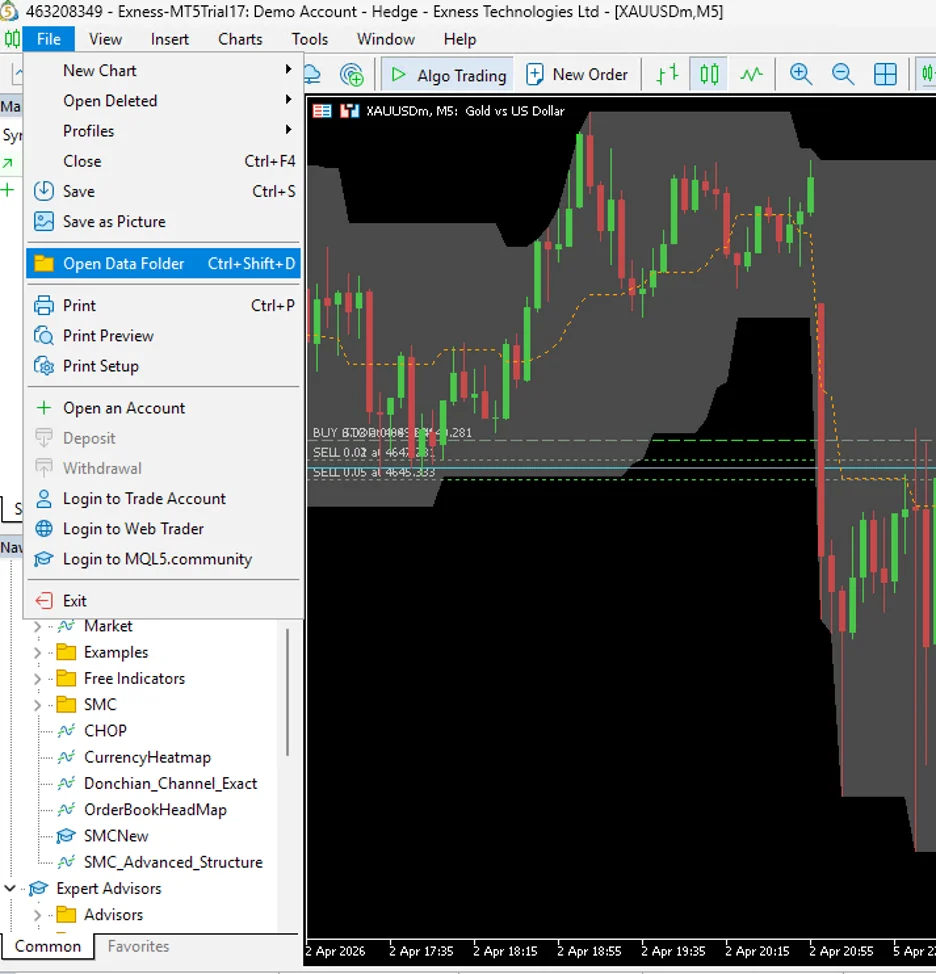
Task: Select Save as Picture option
Action: (x=114, y=222)
